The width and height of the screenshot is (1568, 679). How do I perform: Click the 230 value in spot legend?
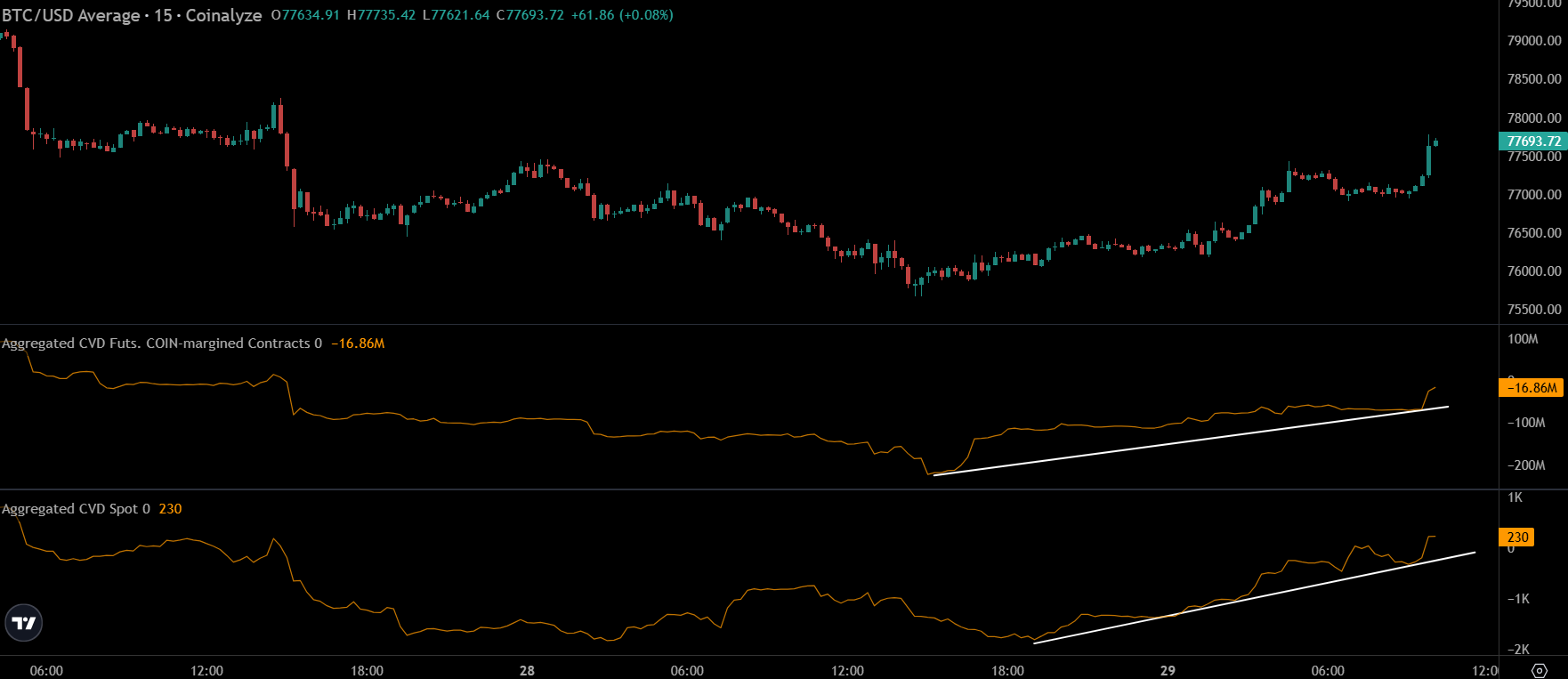tap(170, 509)
